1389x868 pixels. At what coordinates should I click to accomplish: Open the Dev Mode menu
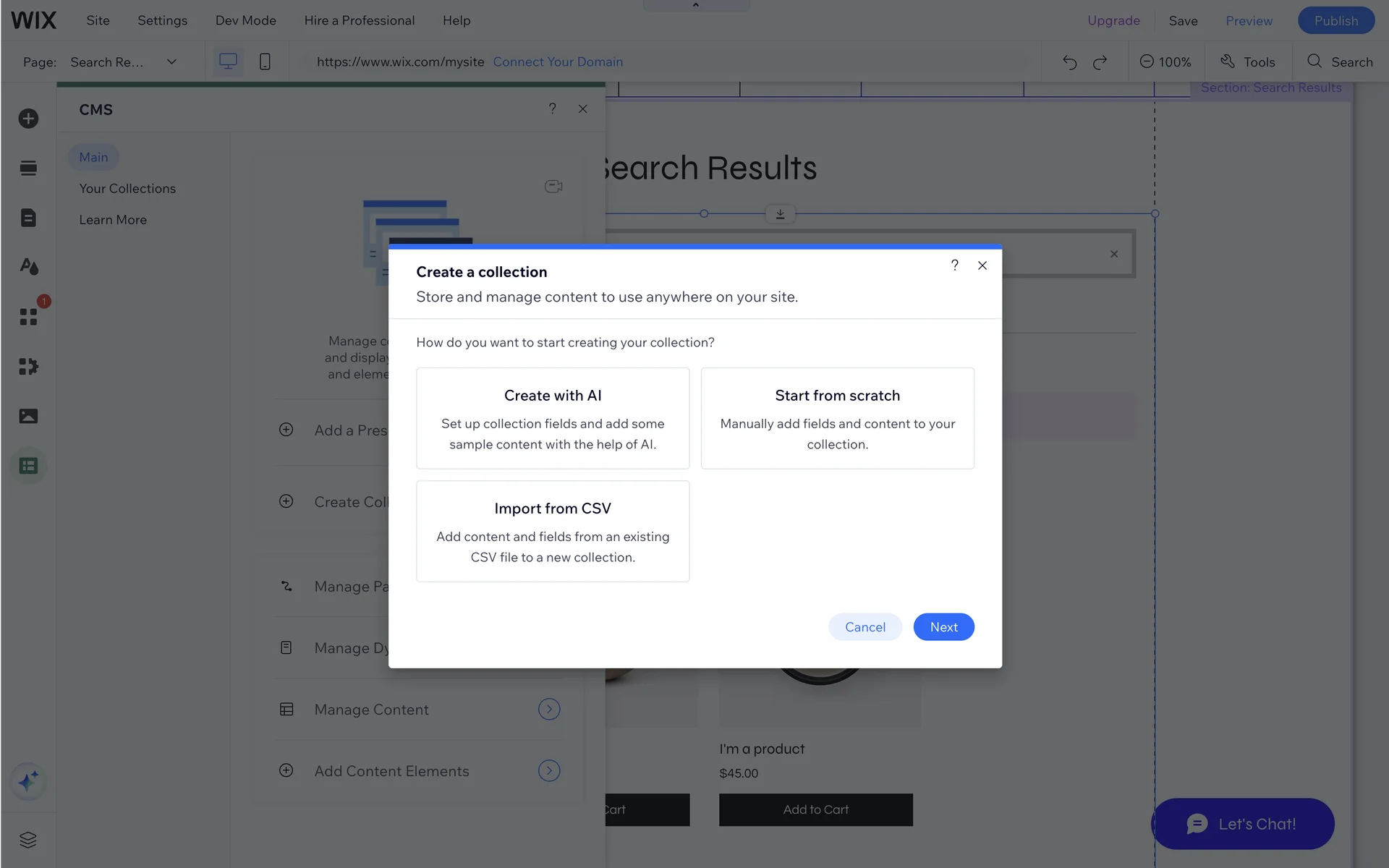pos(245,20)
